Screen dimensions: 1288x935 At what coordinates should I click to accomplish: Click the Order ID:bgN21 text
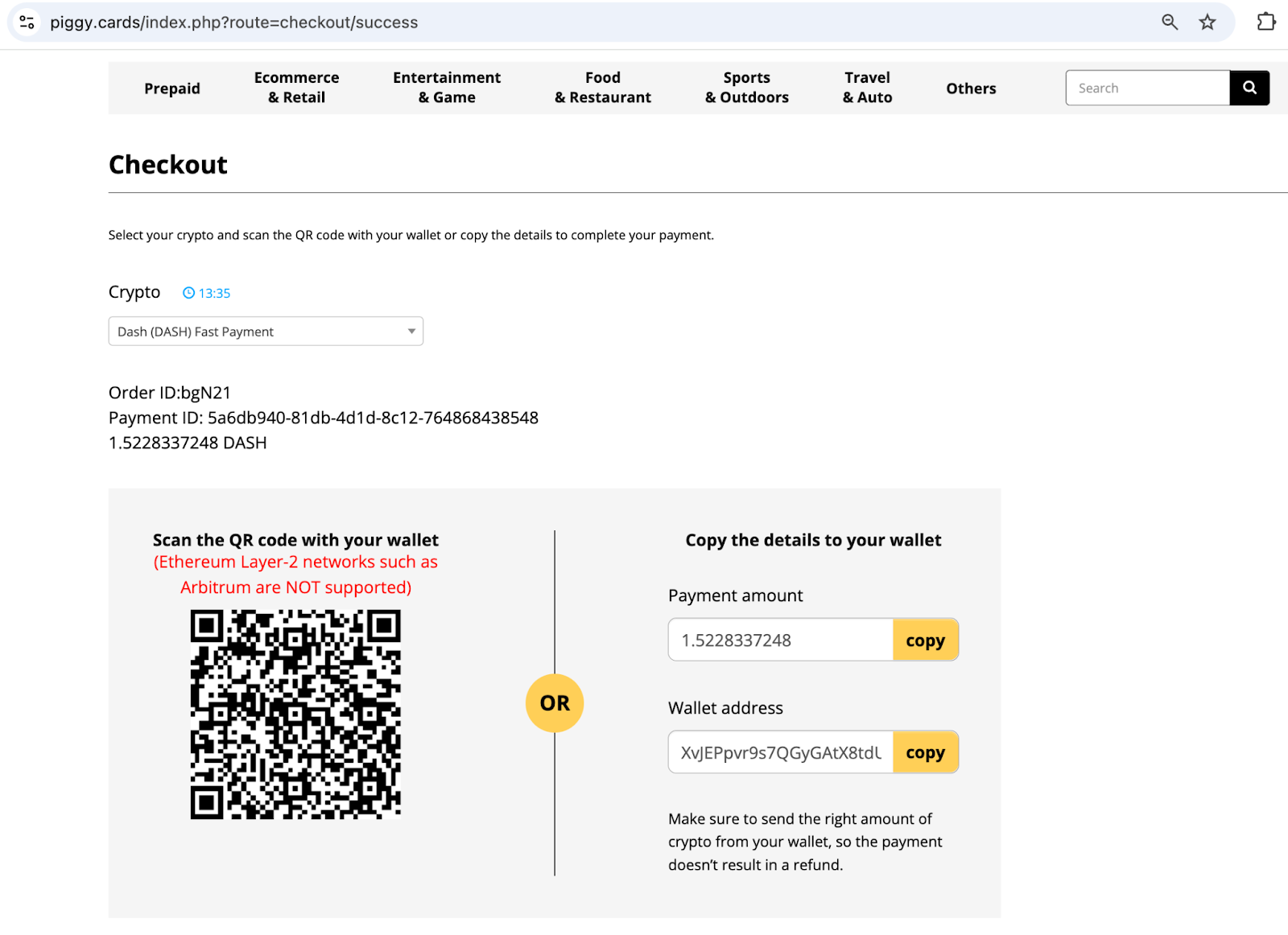pos(170,393)
